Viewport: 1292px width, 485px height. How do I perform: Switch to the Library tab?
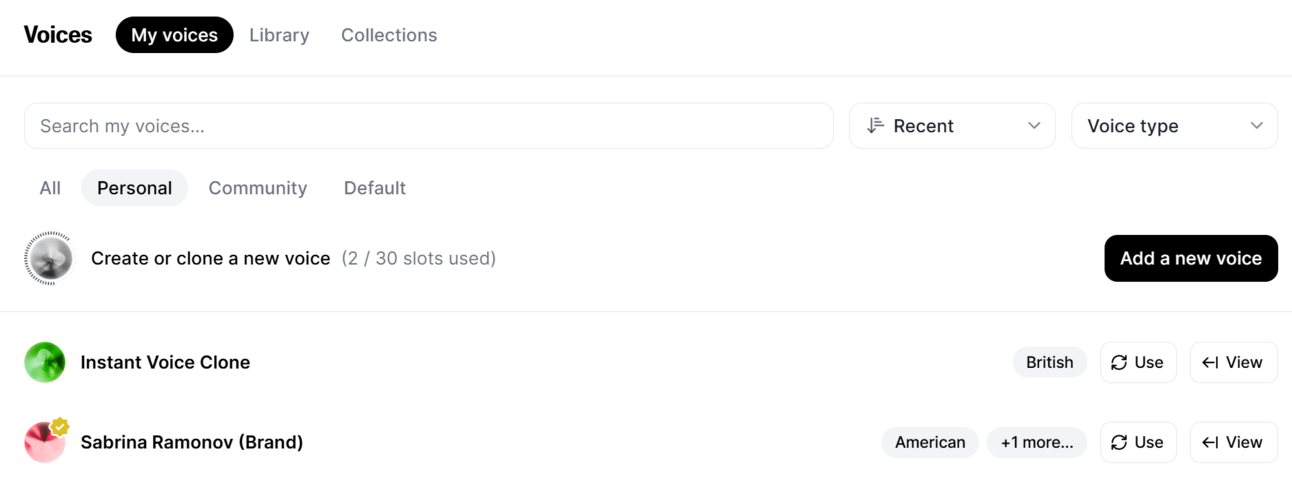pyautogui.click(x=279, y=35)
